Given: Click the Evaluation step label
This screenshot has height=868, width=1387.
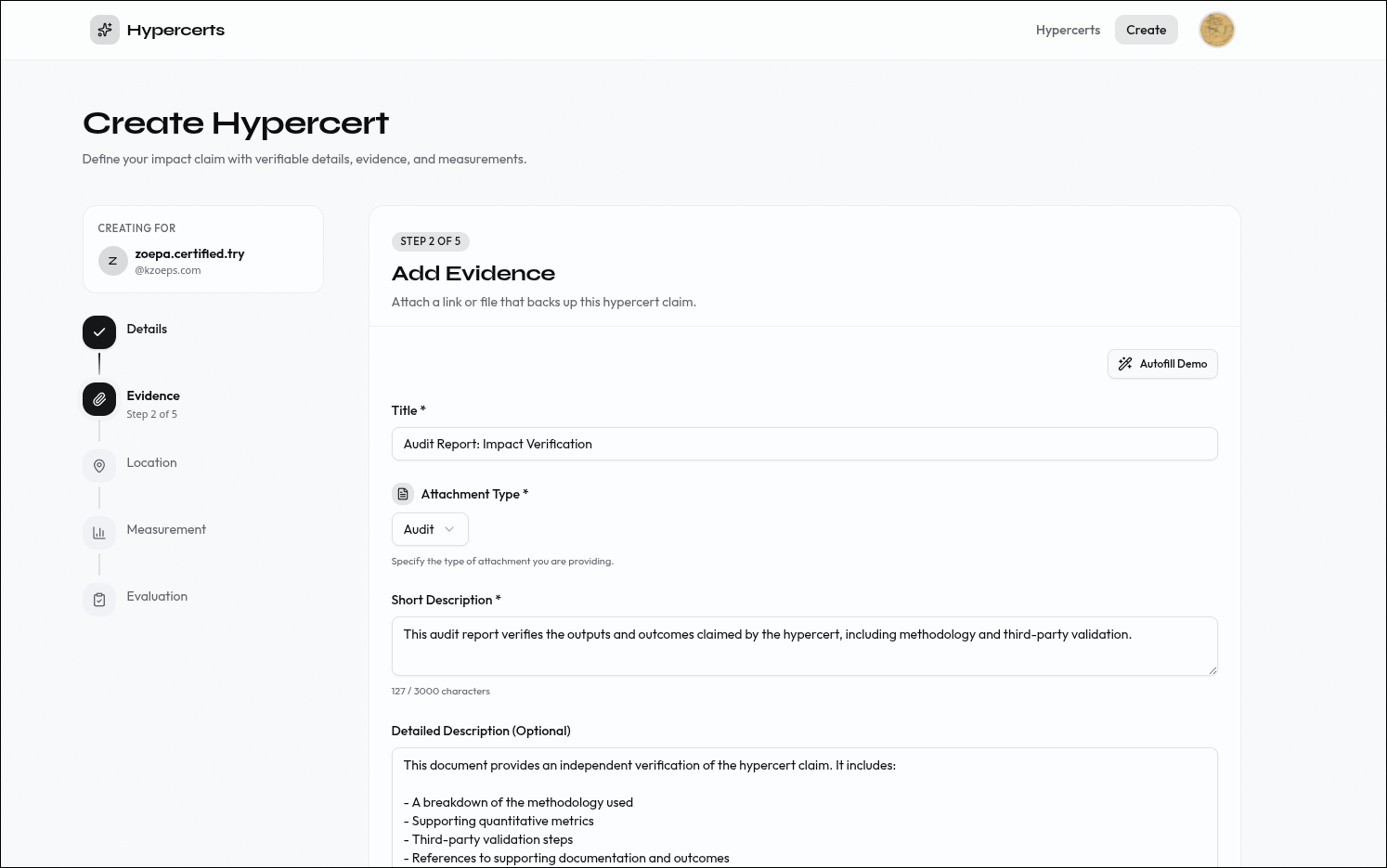Looking at the screenshot, I should point(157,596).
